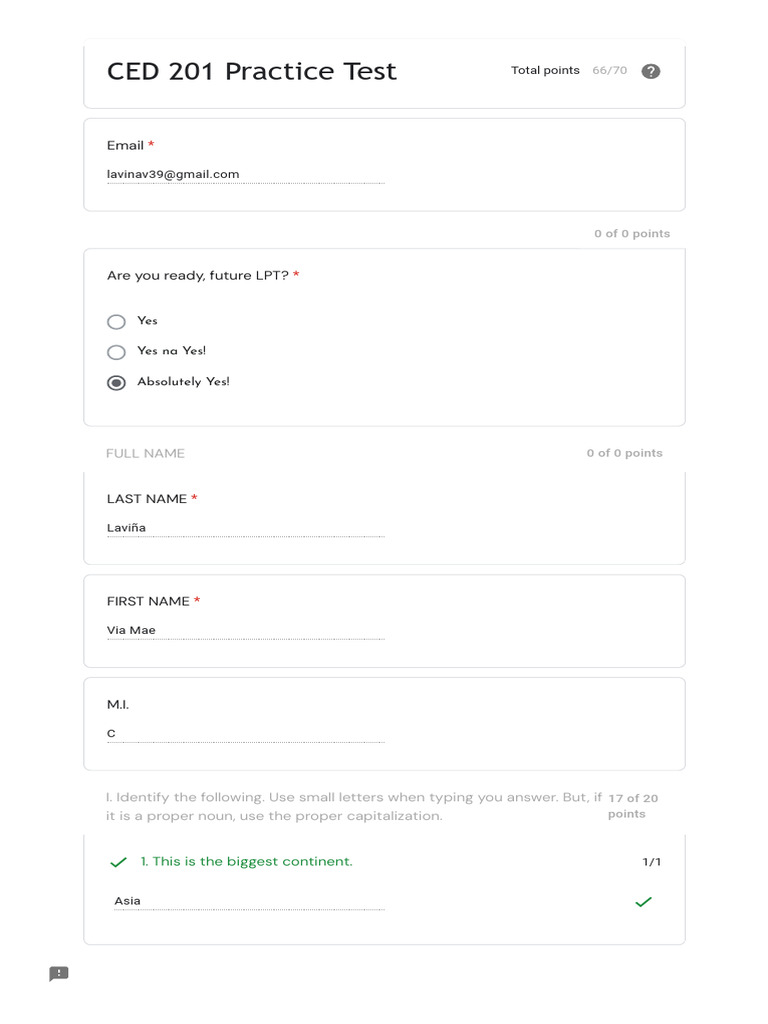
Task: Click green checkmark beside question 1
Action: [x=119, y=862]
